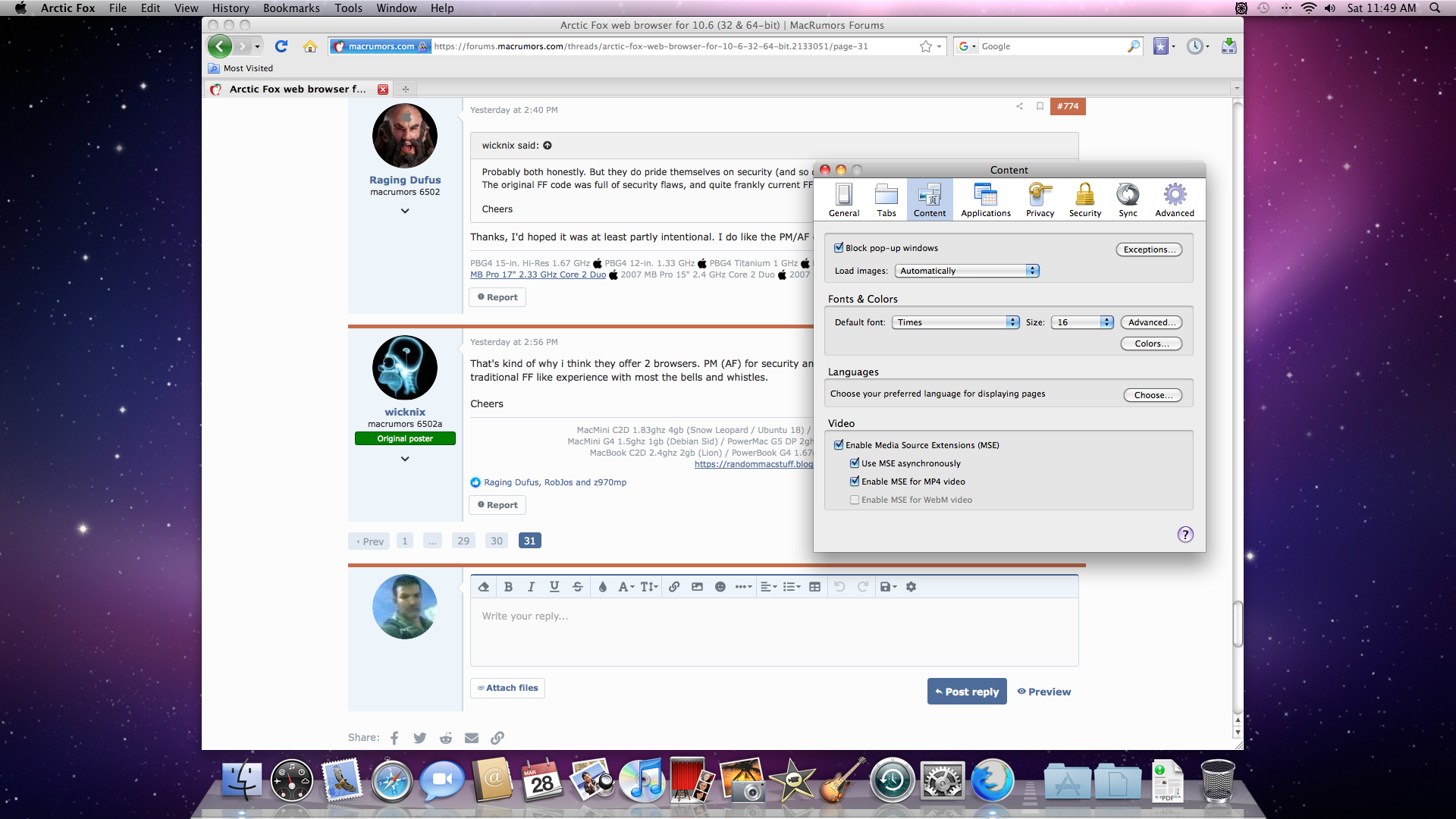Image resolution: width=1456 pixels, height=819 pixels.
Task: Click the smiley emoji icon in editor
Action: (720, 587)
